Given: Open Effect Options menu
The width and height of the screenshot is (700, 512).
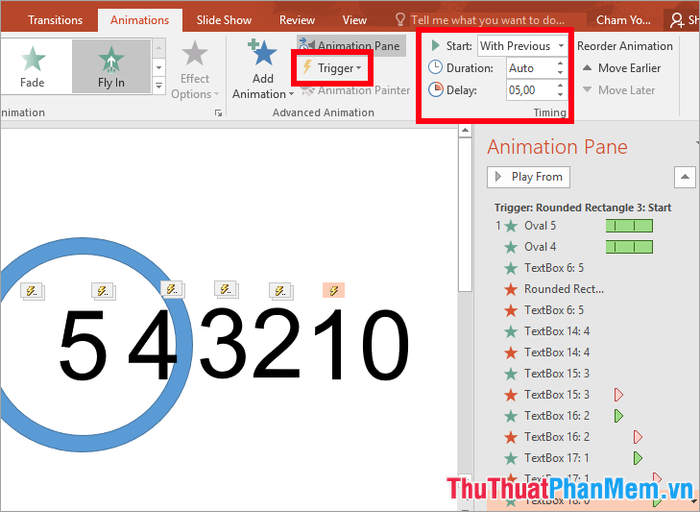Looking at the screenshot, I should point(195,70).
